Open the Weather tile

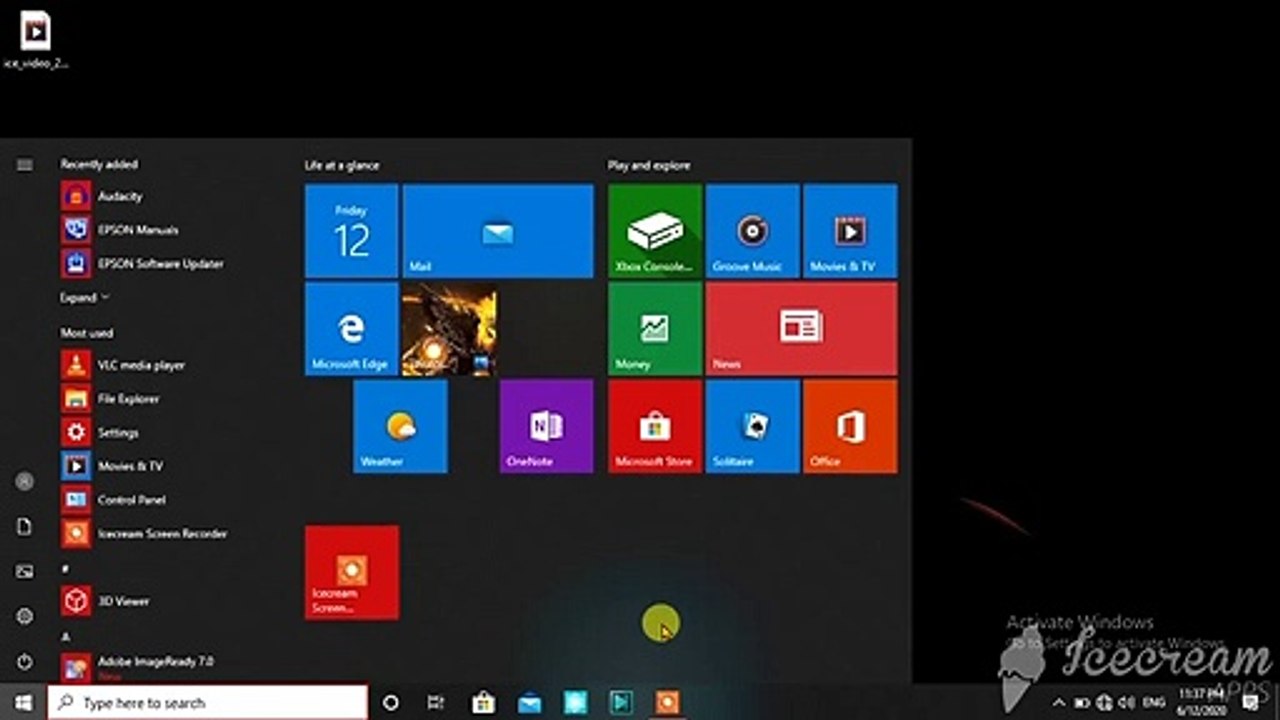(400, 426)
